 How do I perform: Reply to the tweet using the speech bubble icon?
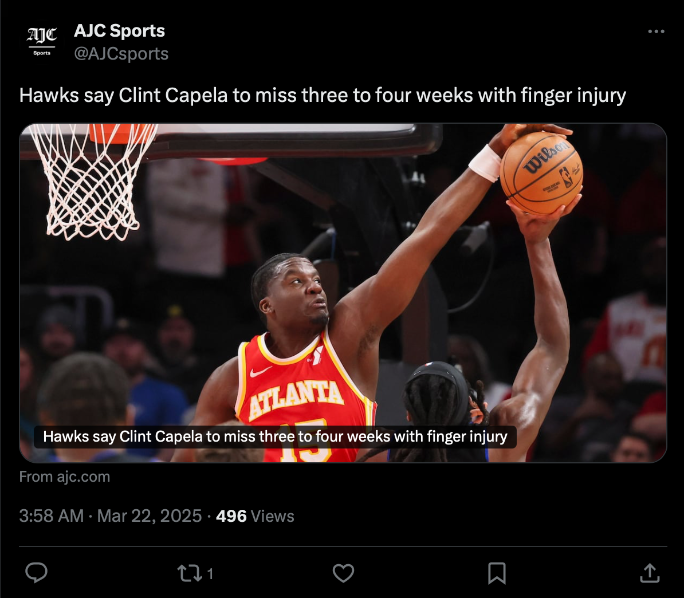pyautogui.click(x=36, y=572)
